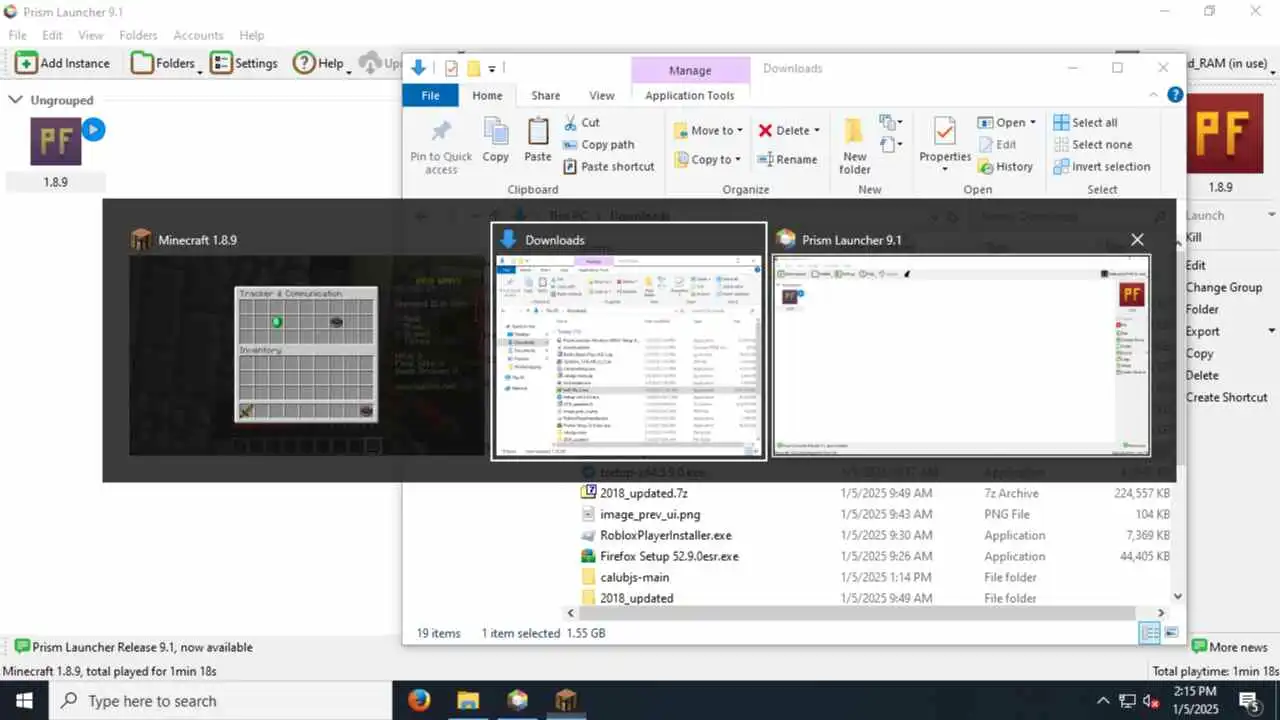The image size is (1280, 720).
Task: Open Settings in Prism Launcher toolbar
Action: 244,63
